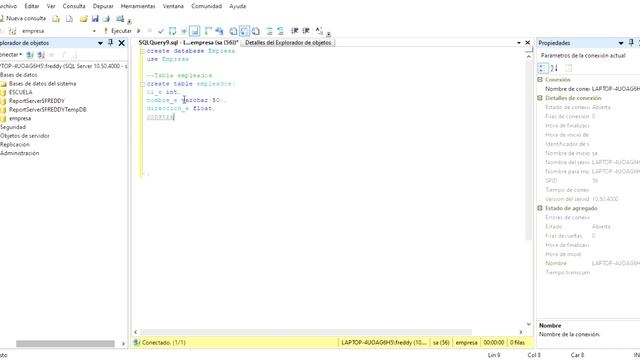Screen dimensions: 640x360
Task: Open the Depurar menu
Action: tap(103, 6)
